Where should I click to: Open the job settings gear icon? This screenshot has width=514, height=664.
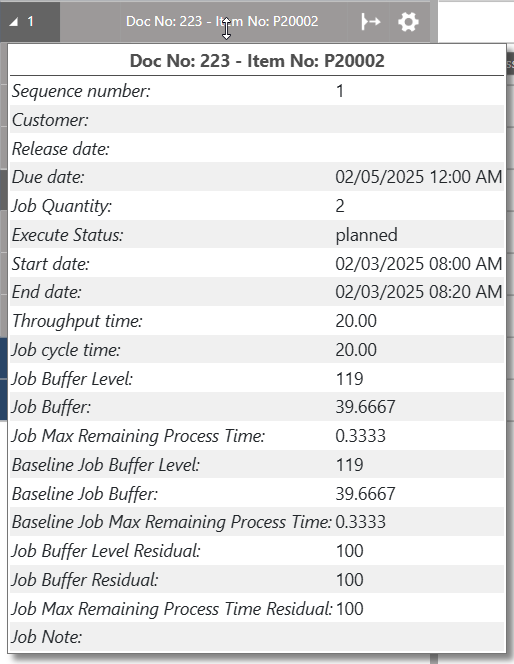[408, 22]
